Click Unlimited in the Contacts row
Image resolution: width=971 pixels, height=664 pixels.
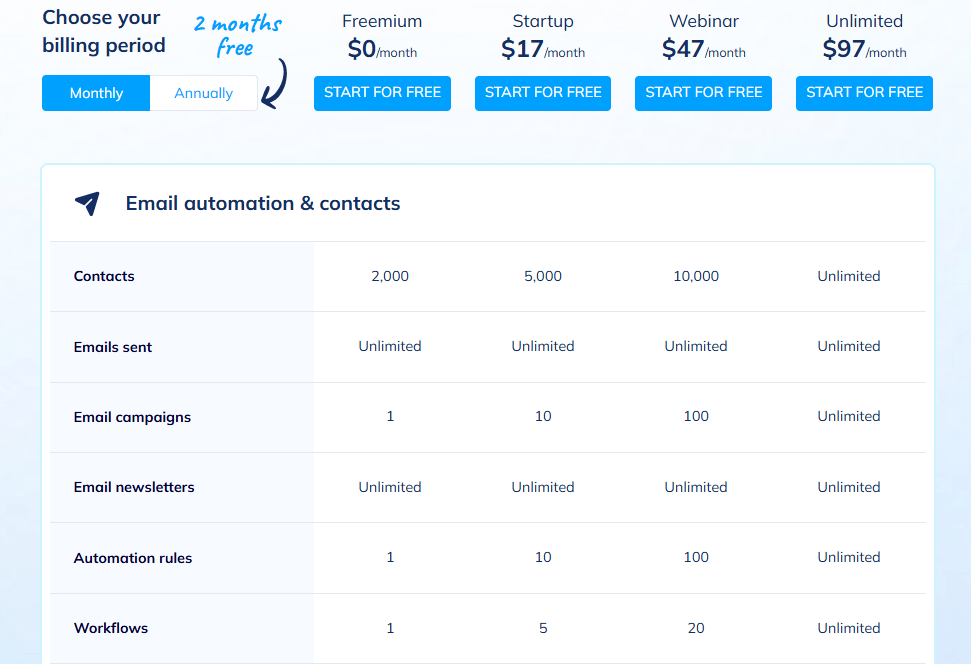[x=849, y=276]
